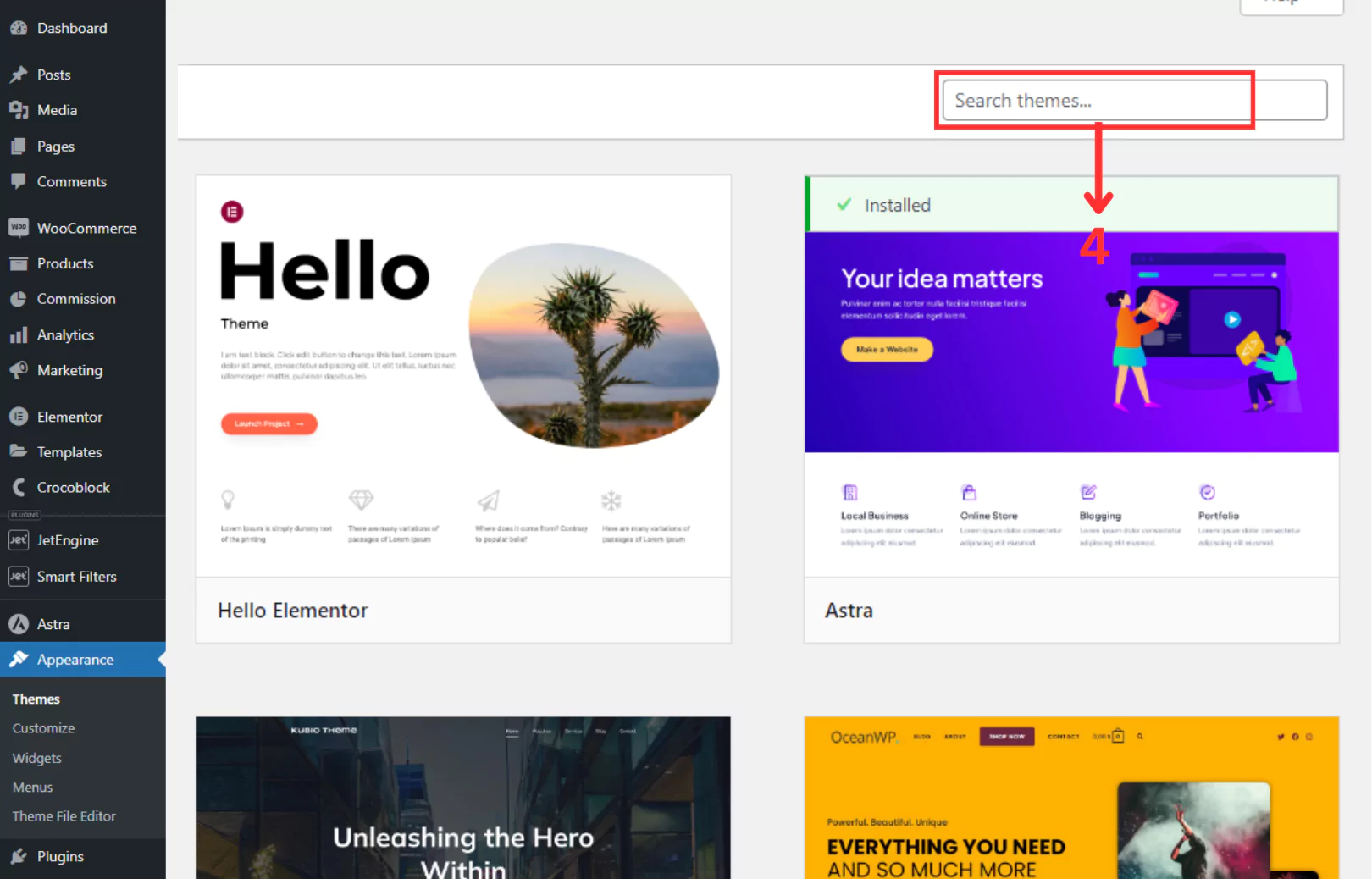The width and height of the screenshot is (1372, 879).
Task: Click the Templates folder icon
Action: (x=19, y=452)
